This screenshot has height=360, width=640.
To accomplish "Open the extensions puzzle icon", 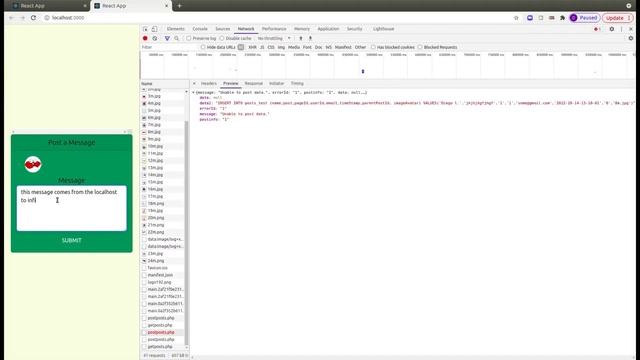I will (x=562, y=18).
